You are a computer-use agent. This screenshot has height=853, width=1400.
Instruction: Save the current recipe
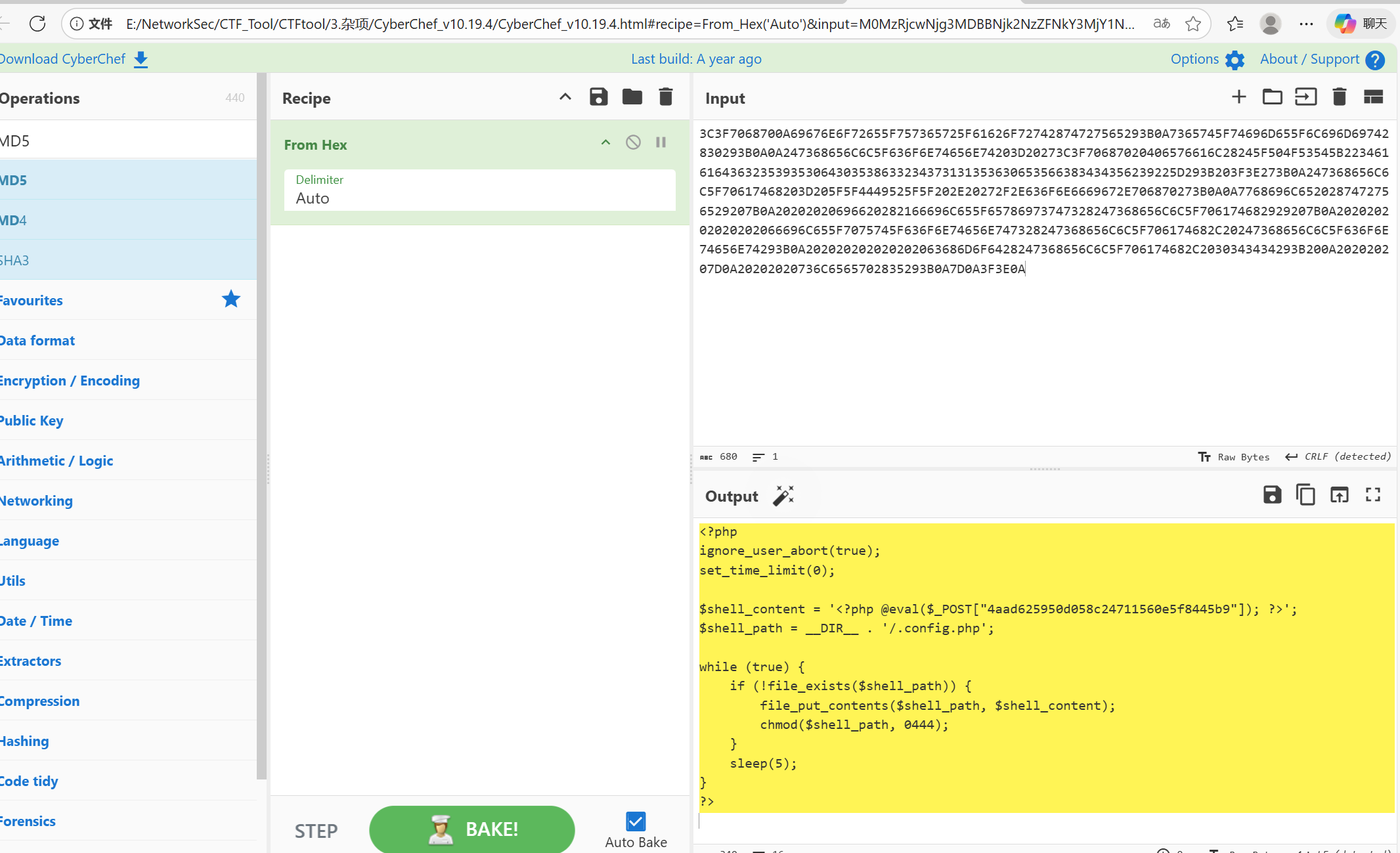click(x=598, y=97)
